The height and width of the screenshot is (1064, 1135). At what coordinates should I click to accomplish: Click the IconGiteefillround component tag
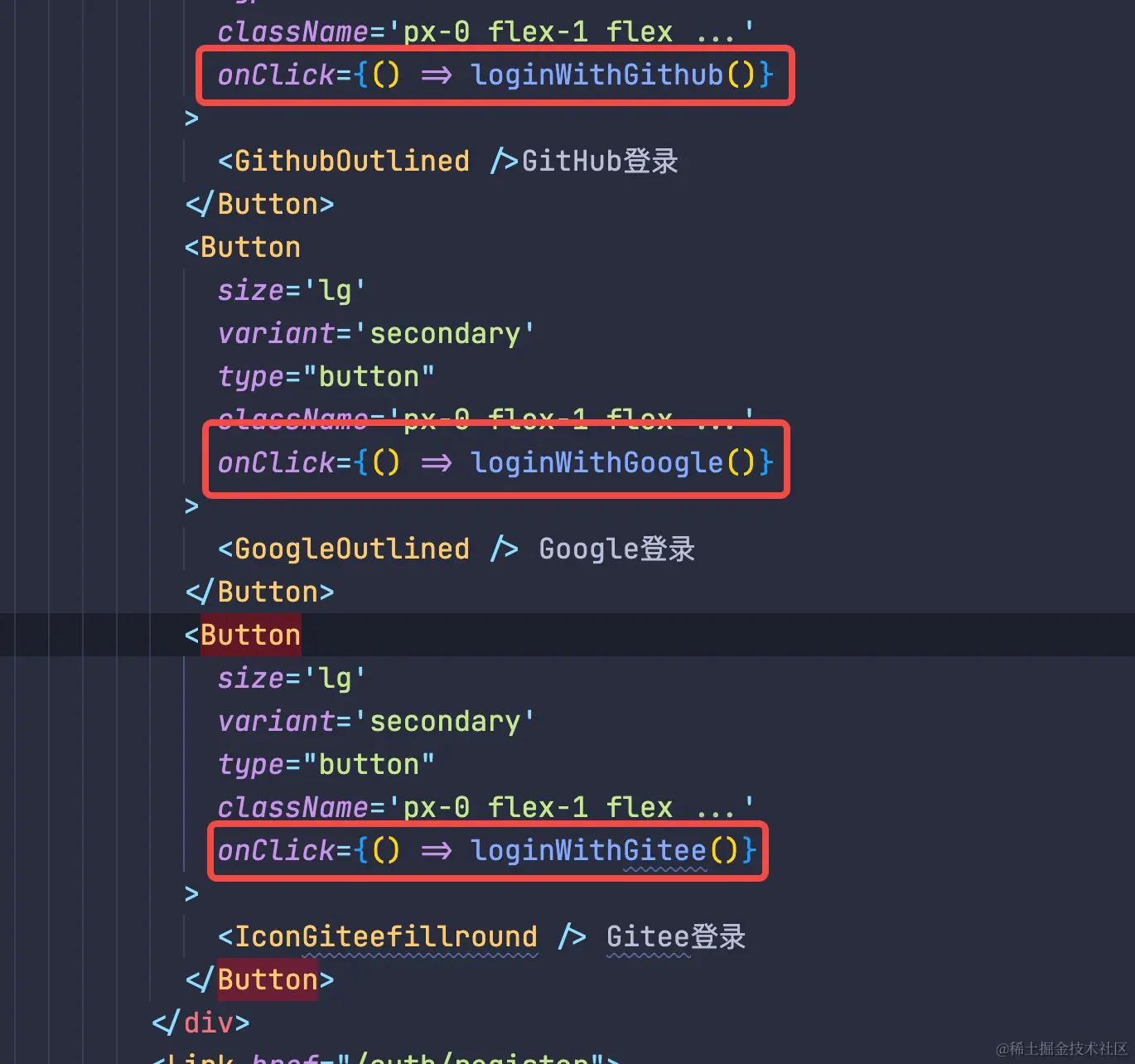click(386, 936)
